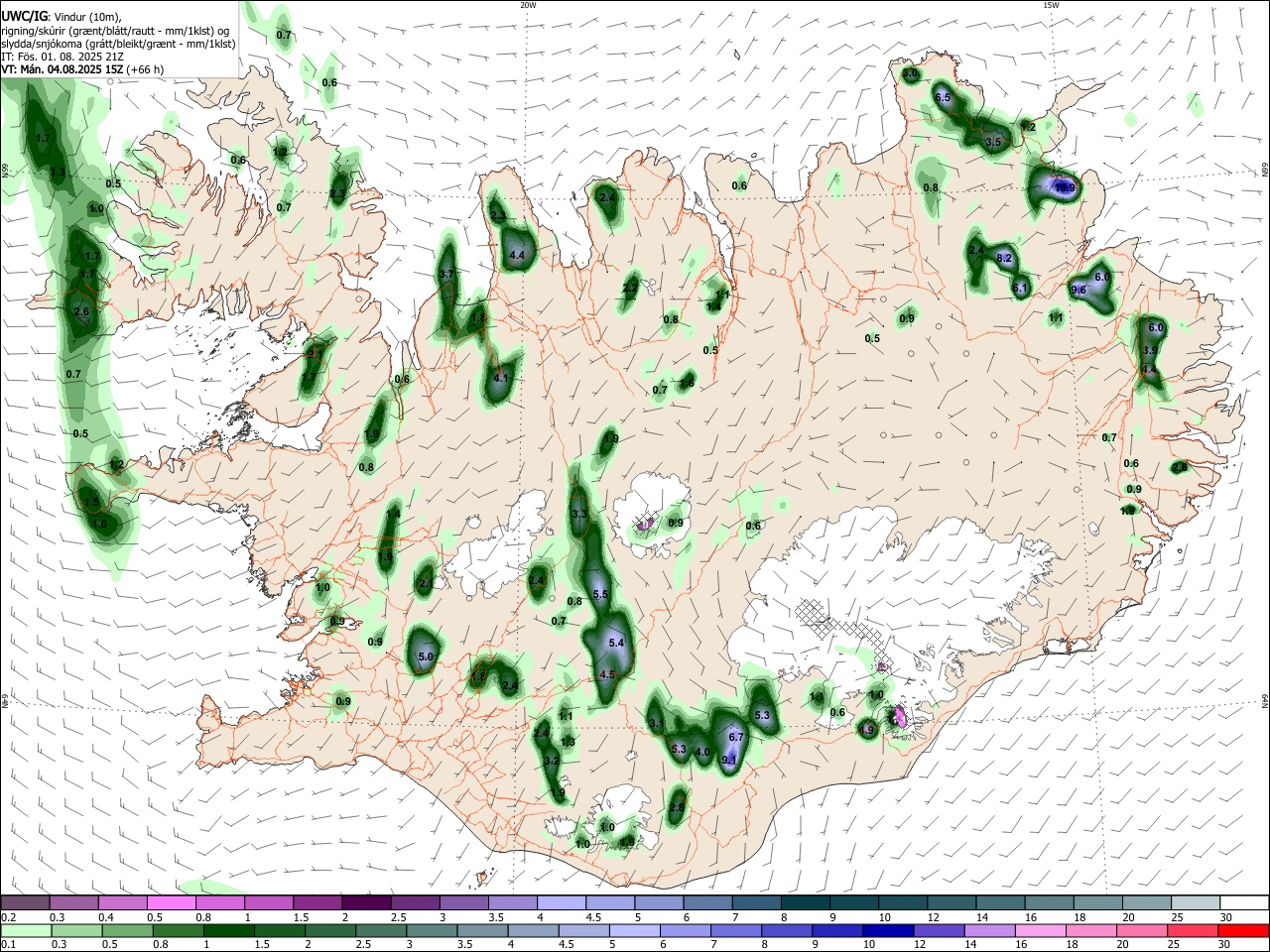This screenshot has width=1270, height=952.
Task: Click the 2.8 value in the south
Action: pos(678,808)
